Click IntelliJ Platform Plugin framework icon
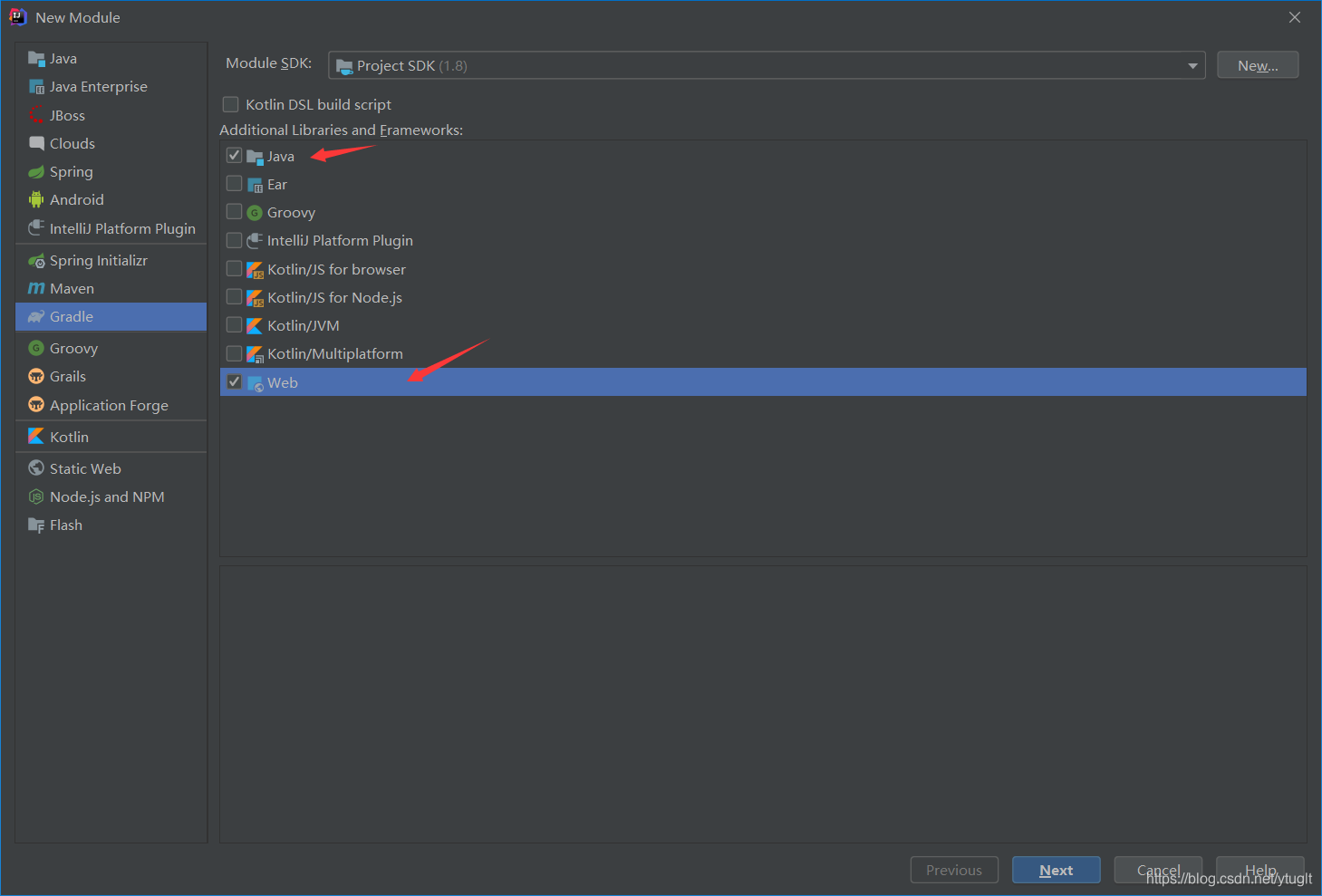 coord(255,241)
